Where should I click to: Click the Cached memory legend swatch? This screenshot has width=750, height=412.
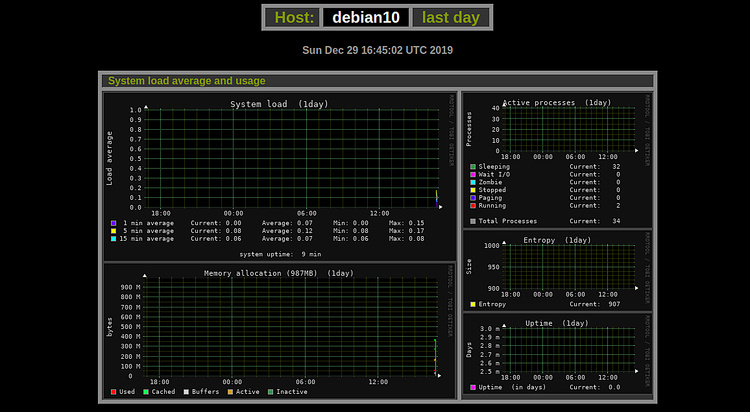[x=146, y=392]
